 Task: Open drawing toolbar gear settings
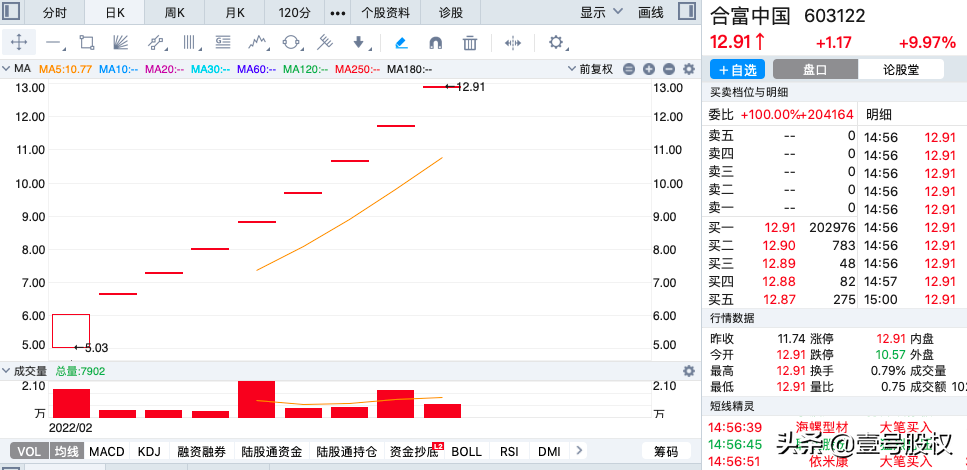(x=557, y=43)
